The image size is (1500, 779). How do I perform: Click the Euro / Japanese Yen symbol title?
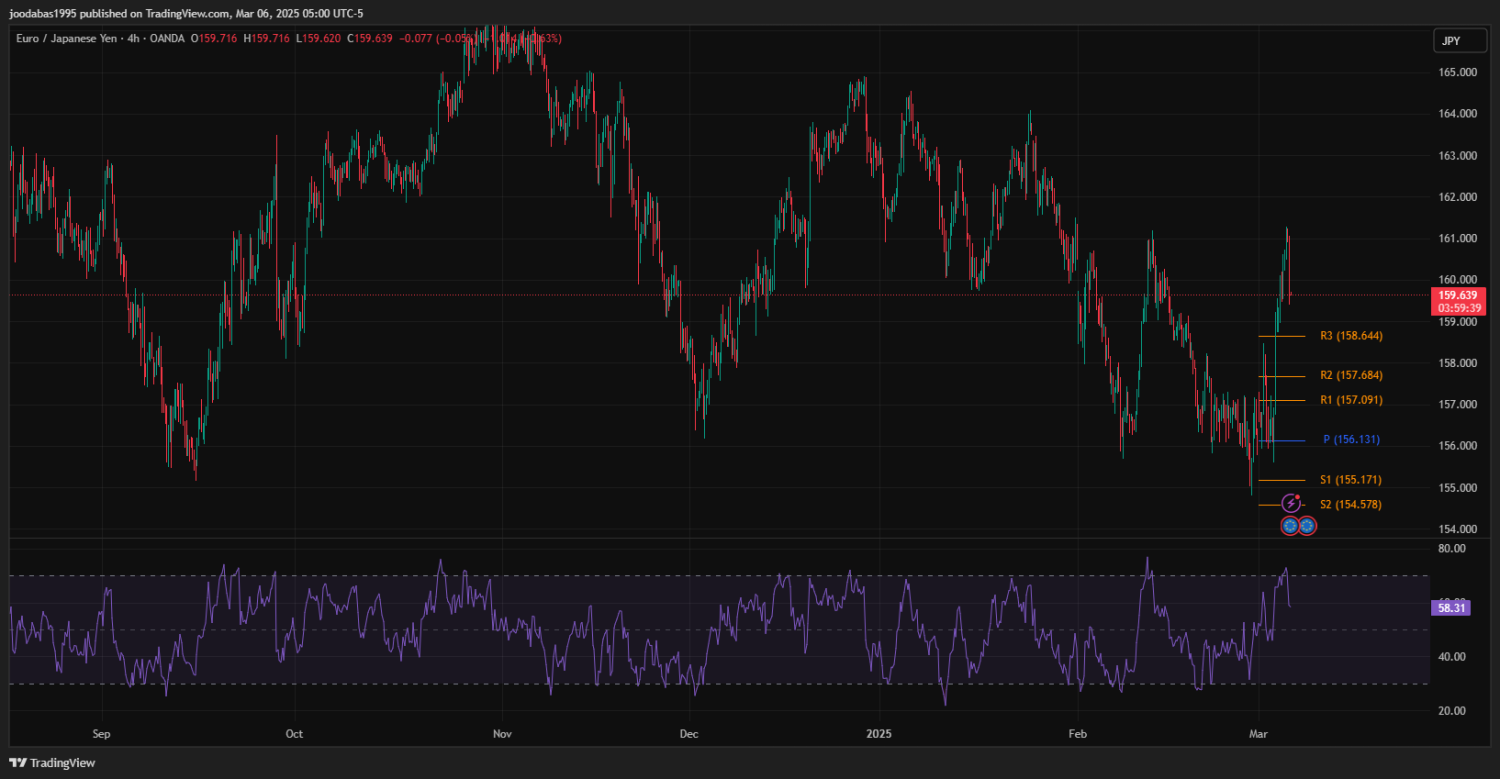click(x=68, y=38)
